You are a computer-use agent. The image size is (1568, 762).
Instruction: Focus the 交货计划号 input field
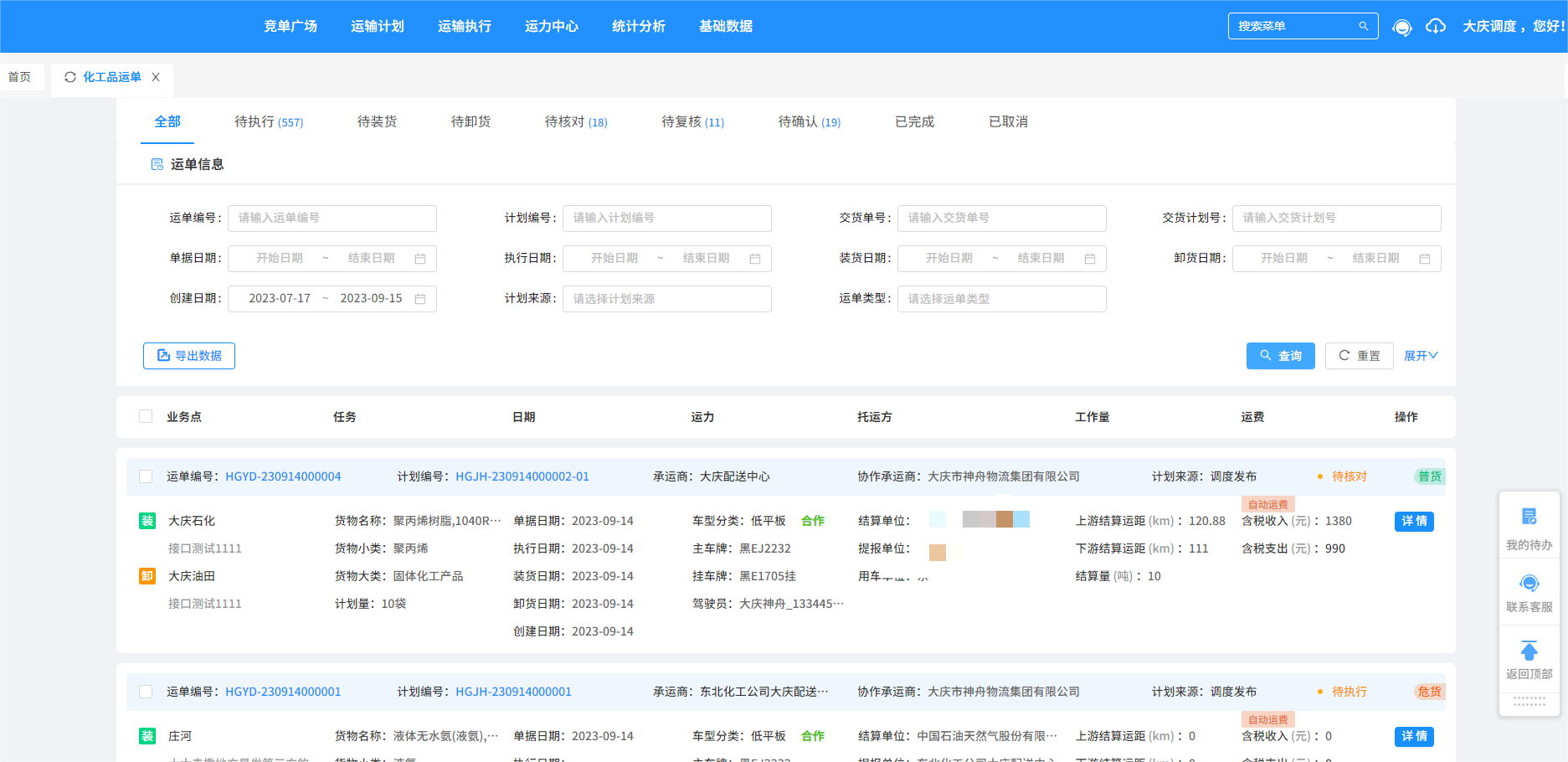(1337, 219)
